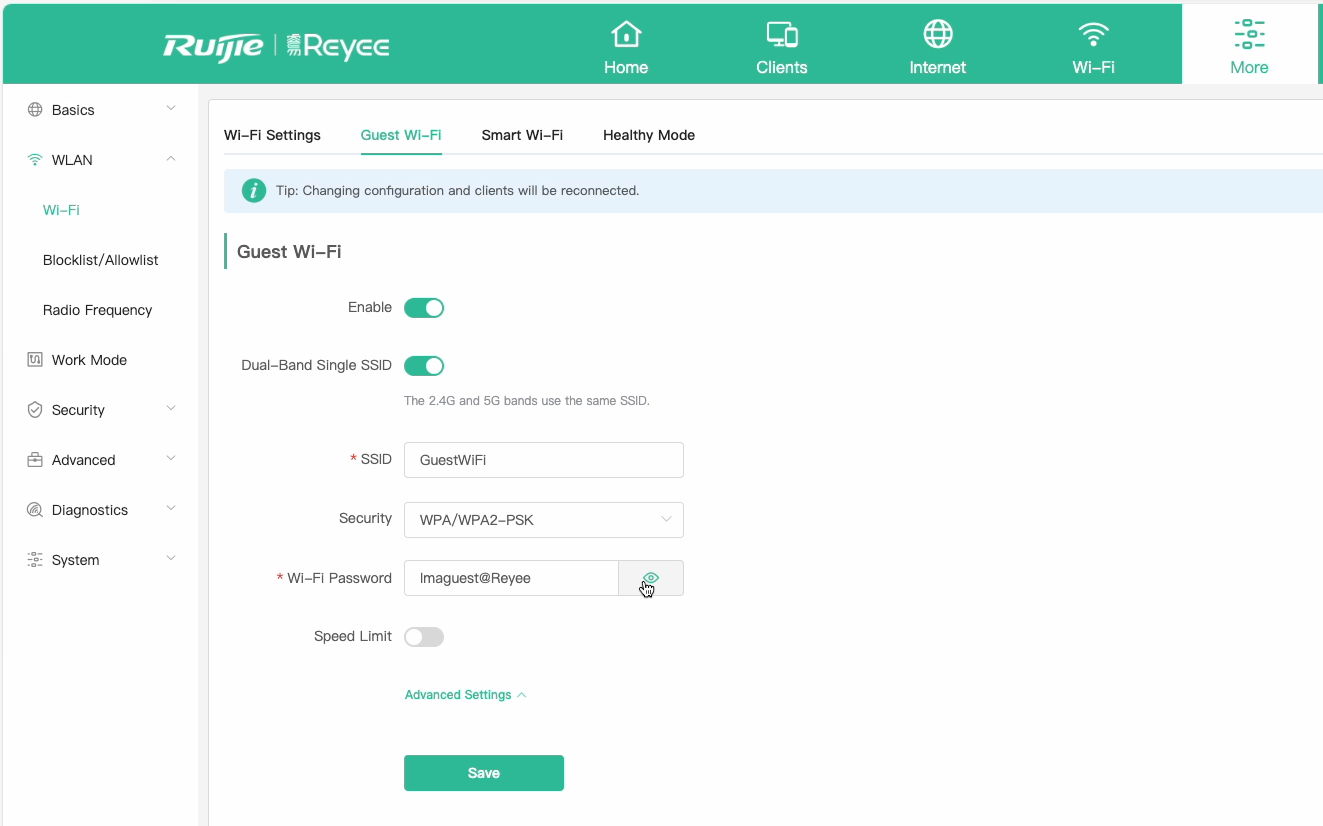
Task: Click the Security shield icon in sidebar
Action: (x=35, y=410)
